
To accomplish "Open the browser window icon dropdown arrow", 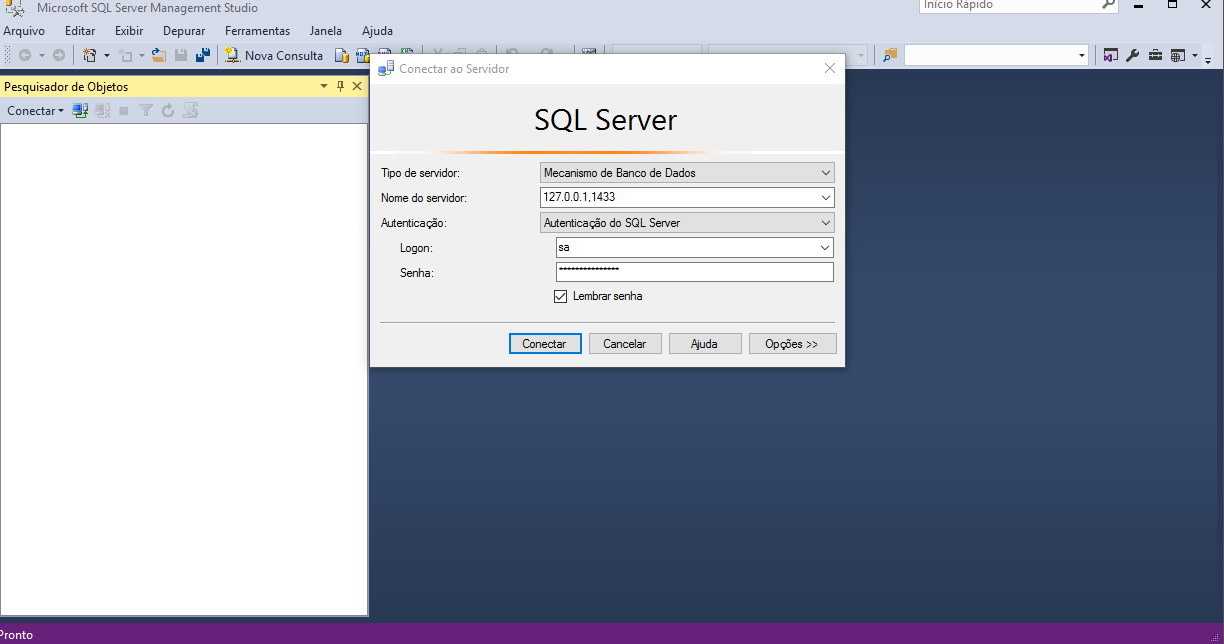I will coord(1194,56).
